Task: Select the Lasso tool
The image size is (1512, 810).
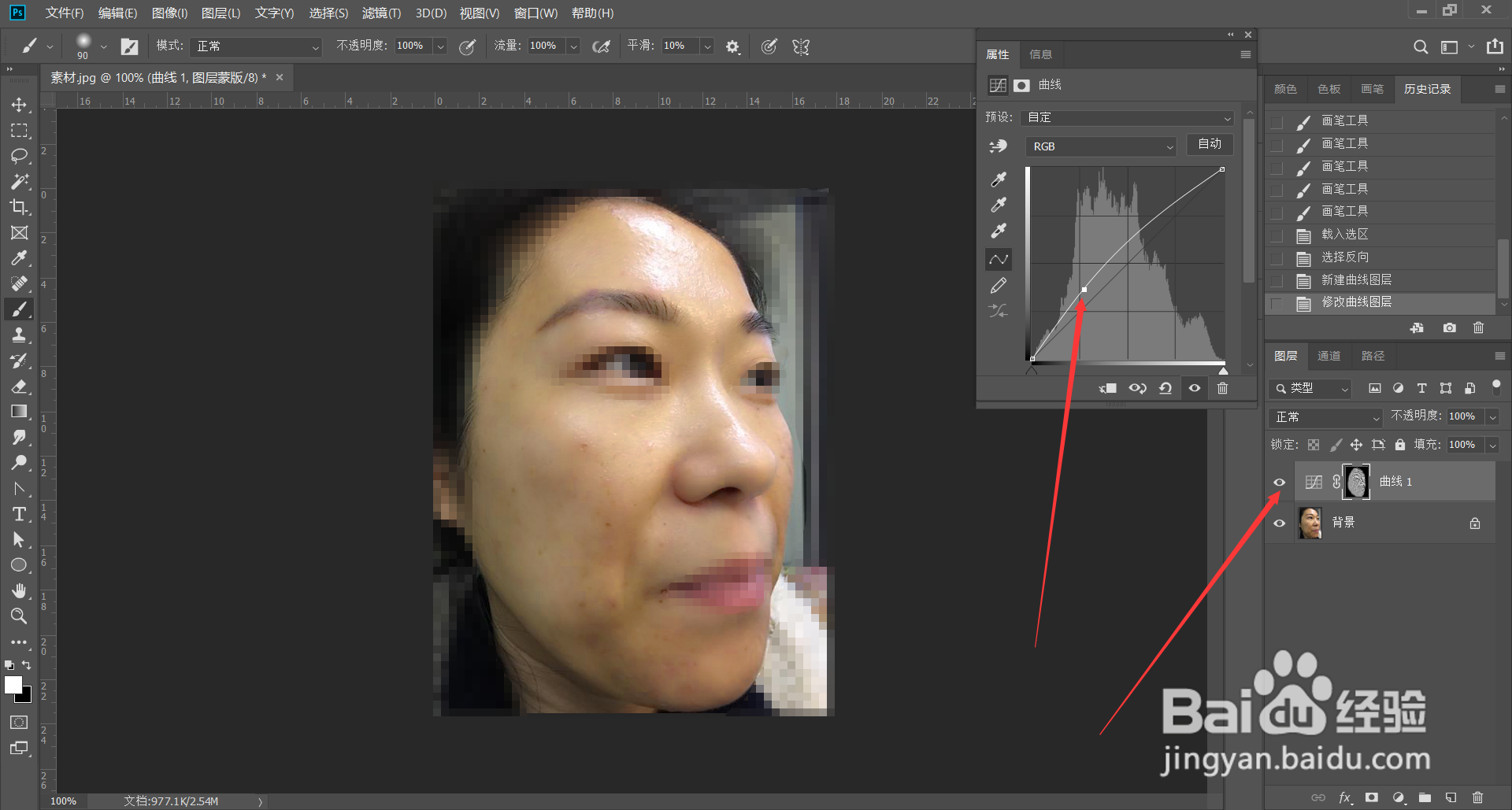Action: point(19,156)
